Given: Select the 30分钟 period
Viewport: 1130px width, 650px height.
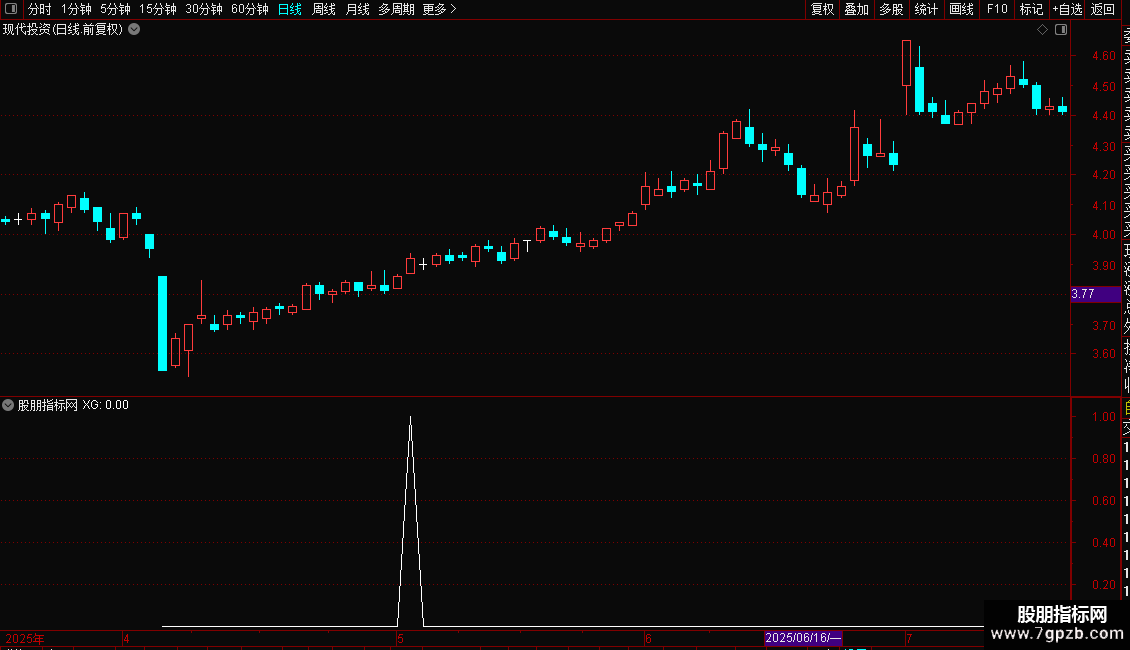Looking at the screenshot, I should point(204,9).
